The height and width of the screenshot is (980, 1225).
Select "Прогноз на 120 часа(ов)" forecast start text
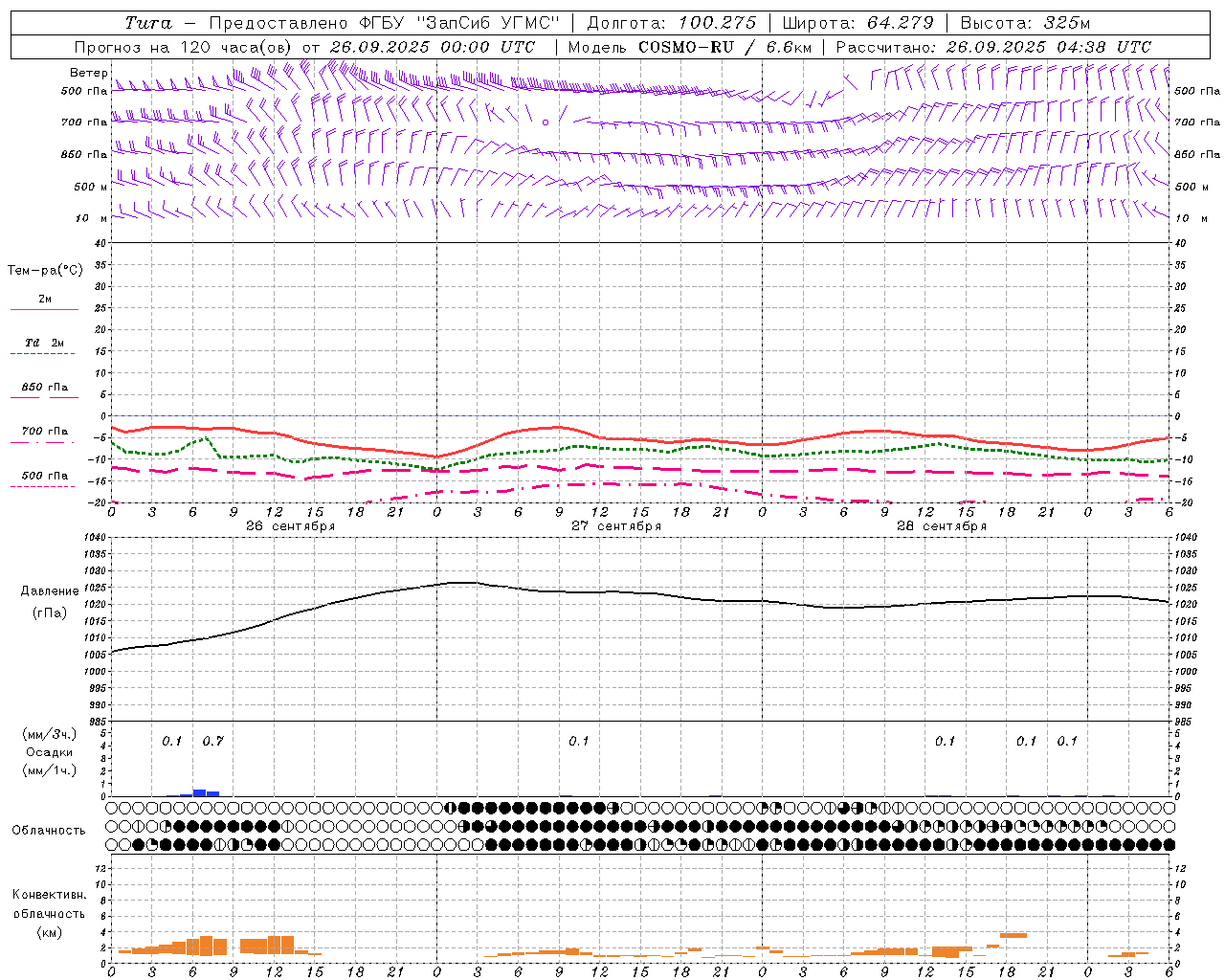click(185, 47)
